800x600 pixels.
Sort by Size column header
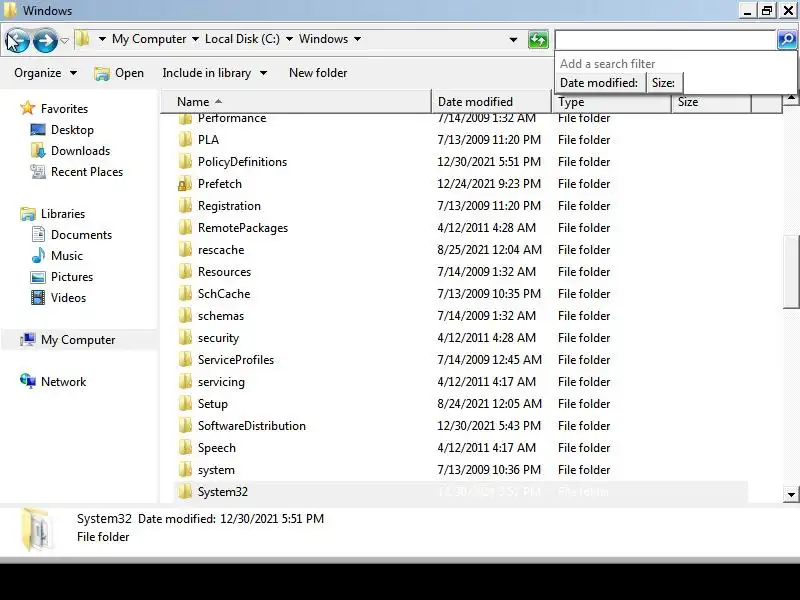pyautogui.click(x=711, y=102)
